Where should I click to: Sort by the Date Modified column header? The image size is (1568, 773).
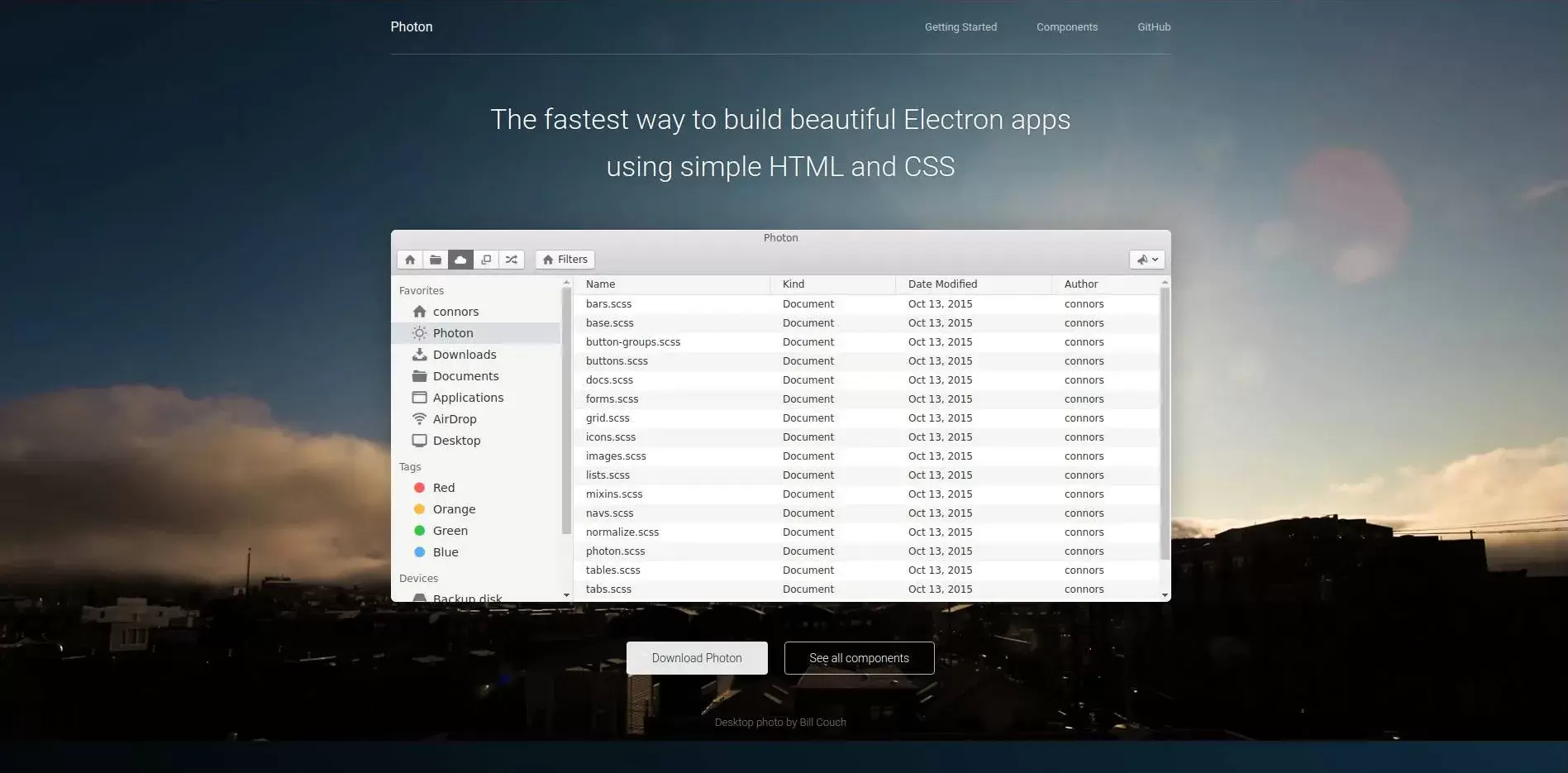[x=942, y=284]
